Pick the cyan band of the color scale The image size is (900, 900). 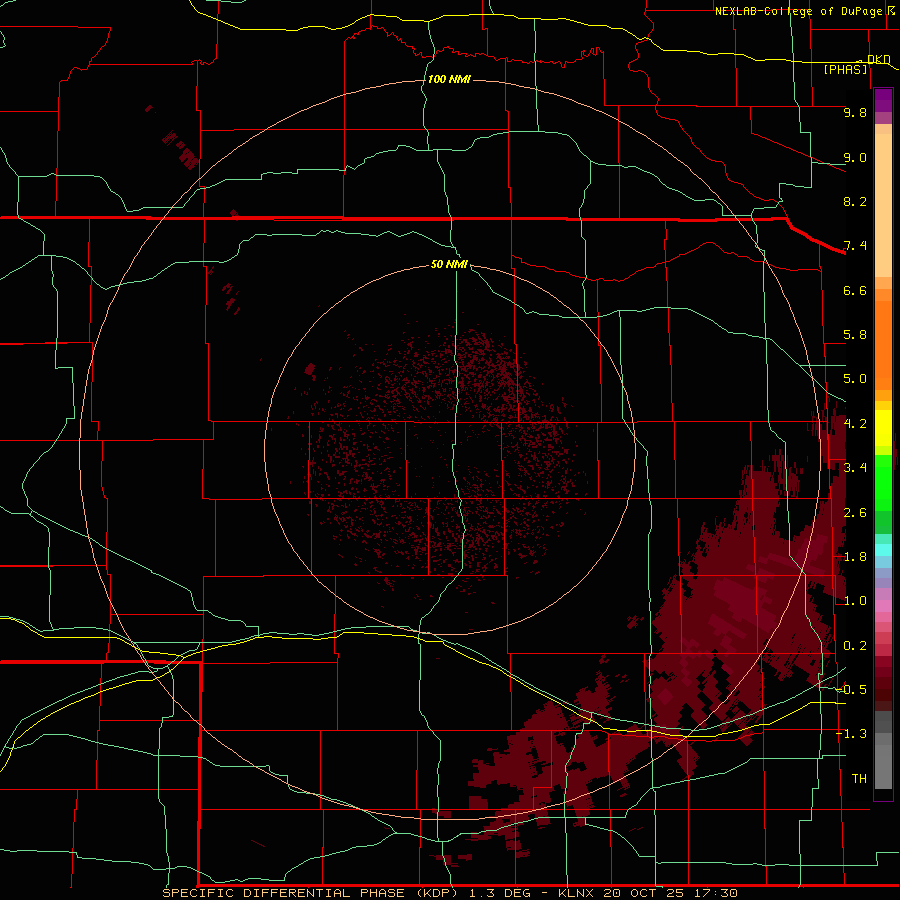tap(883, 550)
